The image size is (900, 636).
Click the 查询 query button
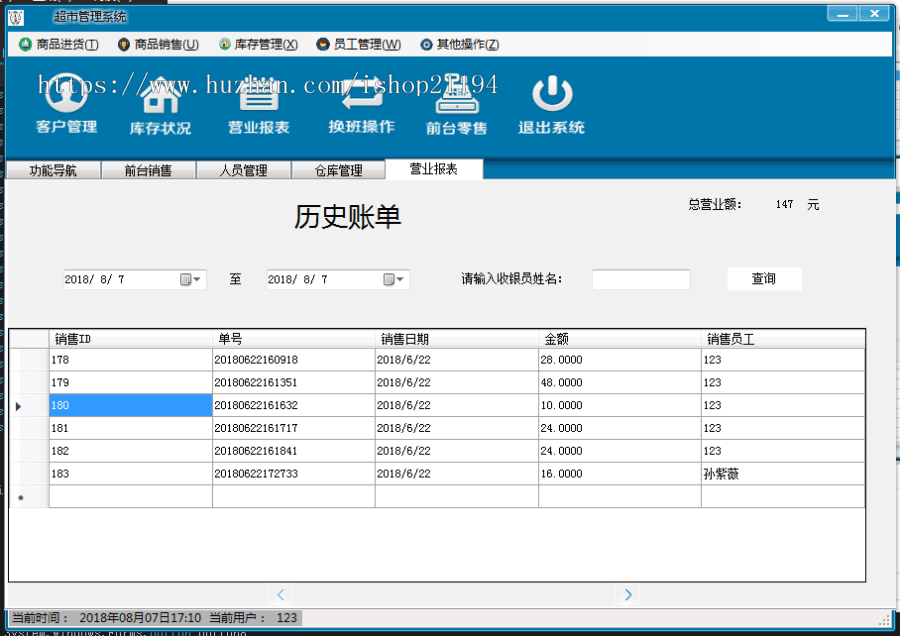click(763, 278)
